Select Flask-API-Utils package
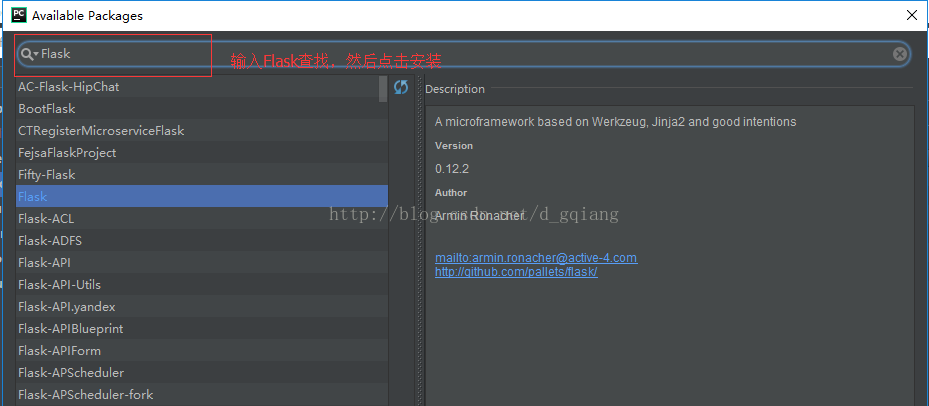 201,284
